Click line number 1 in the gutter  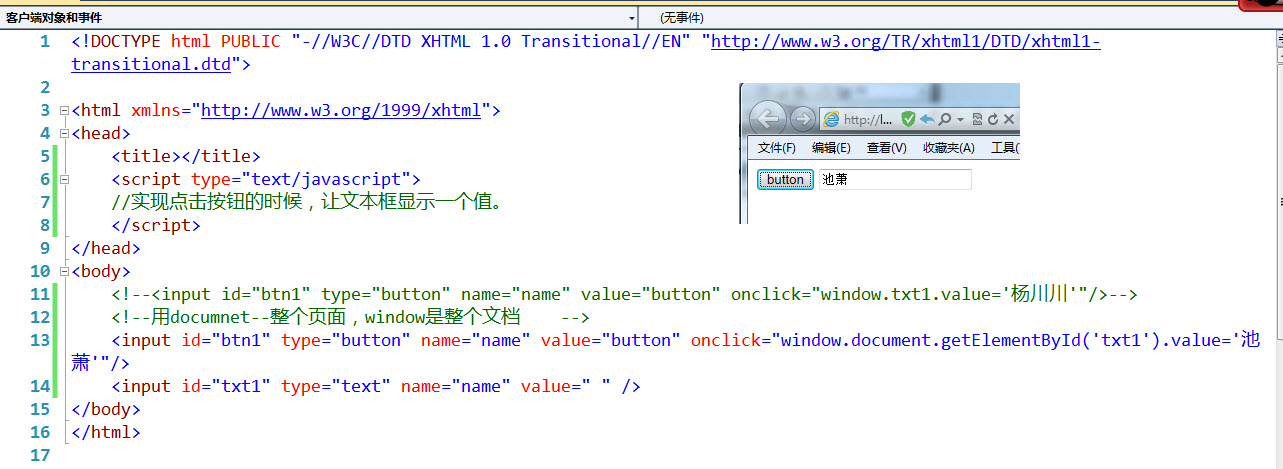tap(44, 41)
